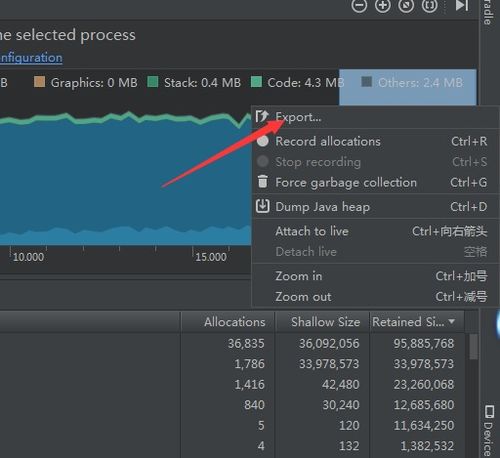500x458 pixels.
Task: Click the Stack legend color swatch
Action: (x=153, y=82)
